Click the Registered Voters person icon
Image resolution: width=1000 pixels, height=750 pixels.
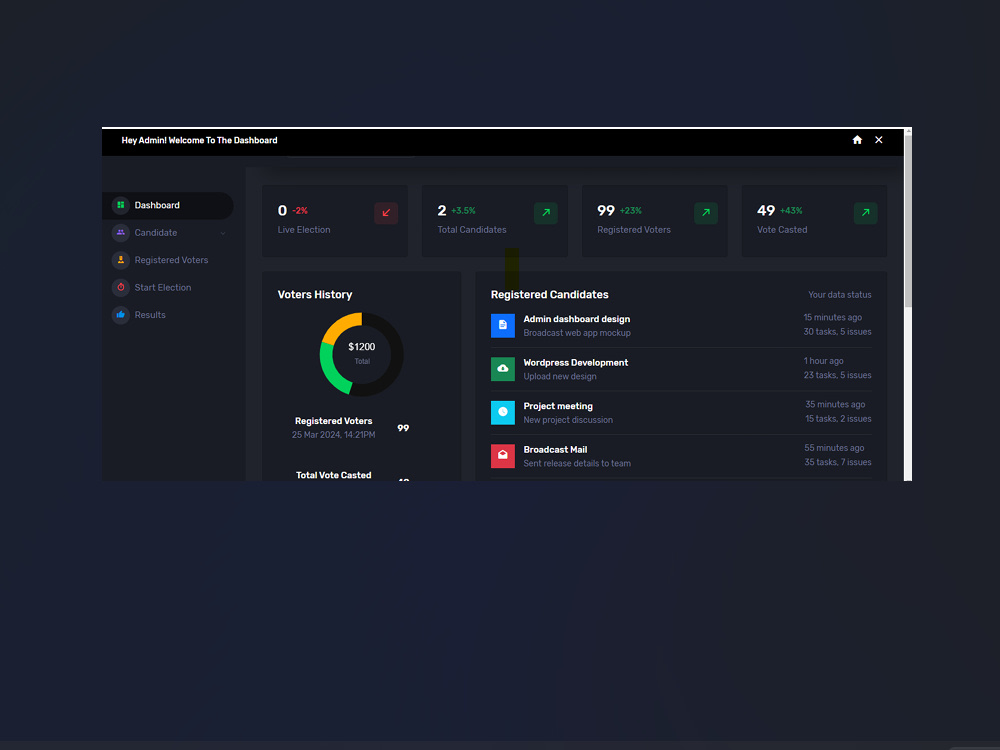121,260
